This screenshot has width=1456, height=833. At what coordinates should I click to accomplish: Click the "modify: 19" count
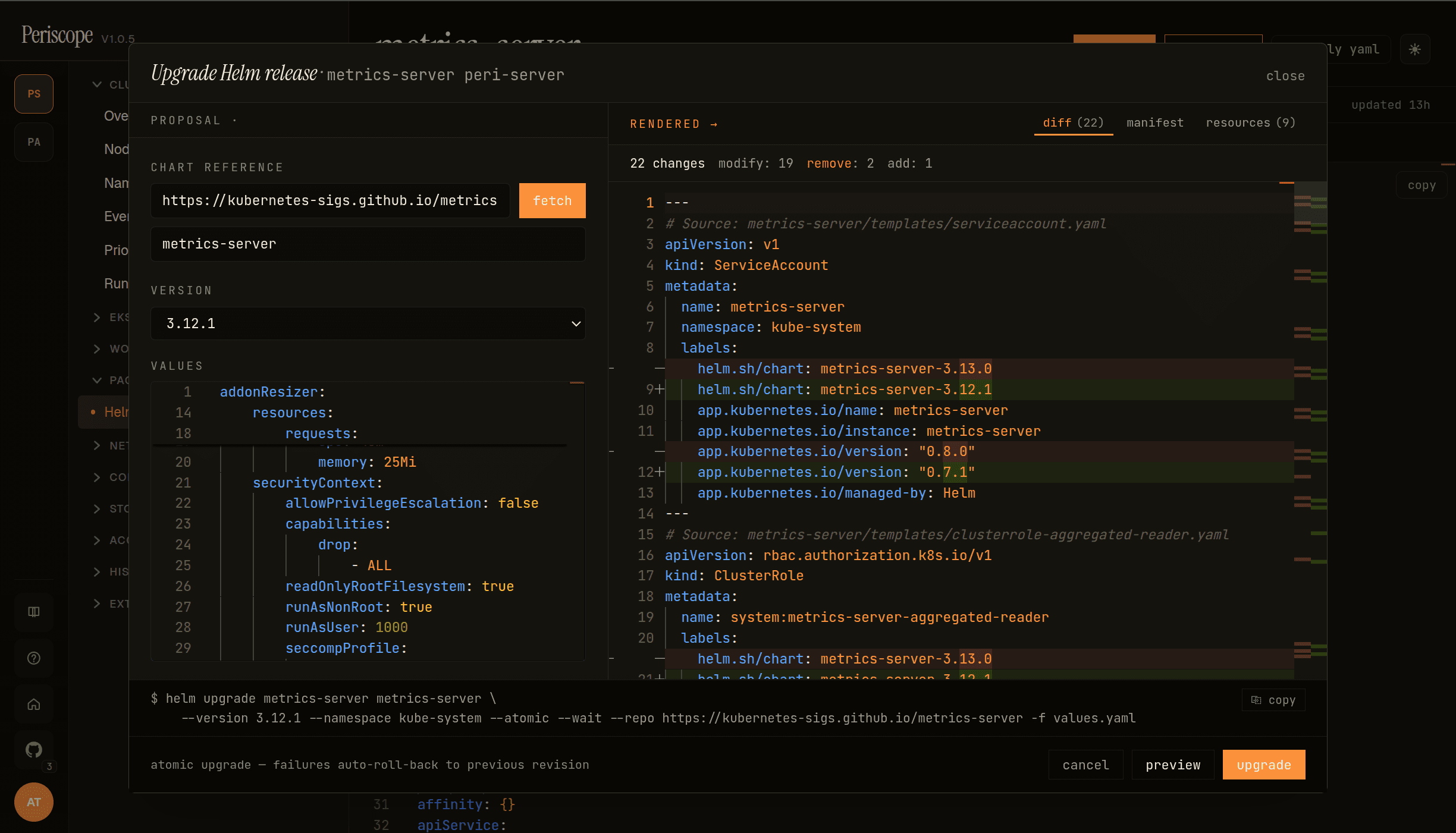coord(755,164)
